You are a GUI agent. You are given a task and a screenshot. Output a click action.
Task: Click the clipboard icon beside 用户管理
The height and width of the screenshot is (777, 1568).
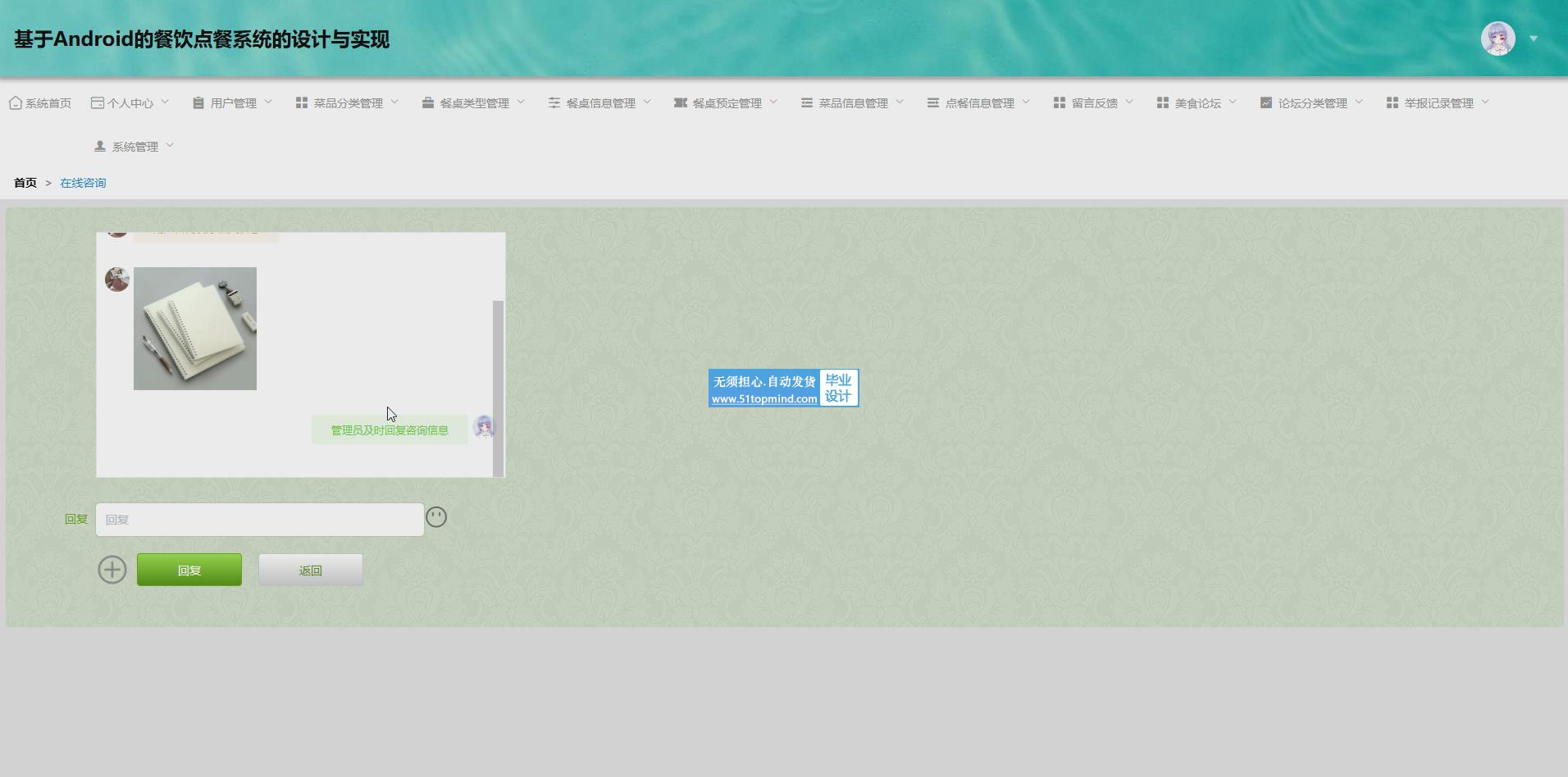click(198, 103)
